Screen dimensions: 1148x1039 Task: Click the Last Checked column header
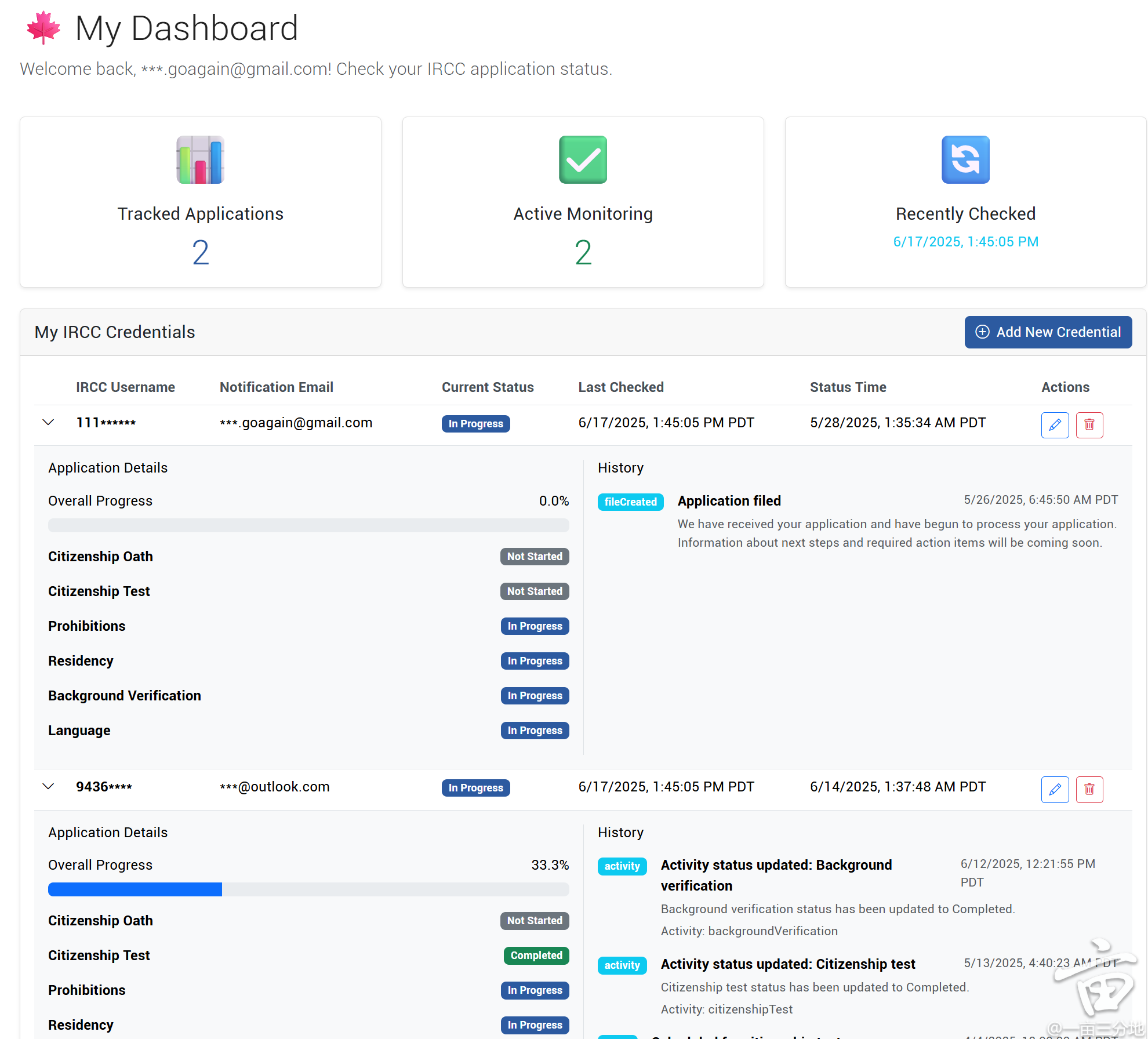tap(620, 387)
